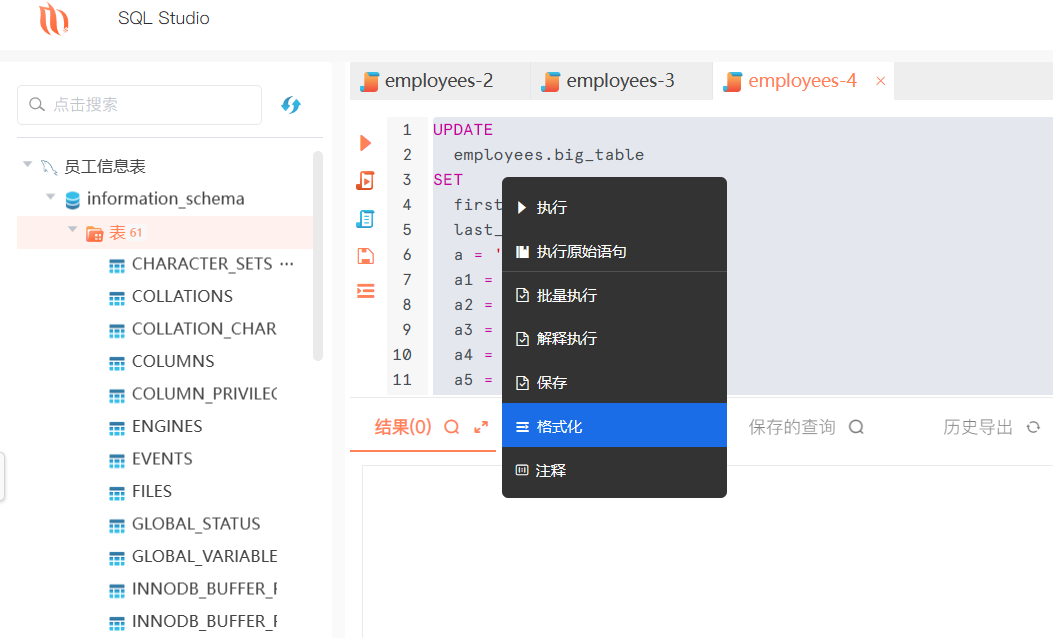Choose 解释执行 from the context menu
This screenshot has height=638, width=1053.
[x=614, y=338]
